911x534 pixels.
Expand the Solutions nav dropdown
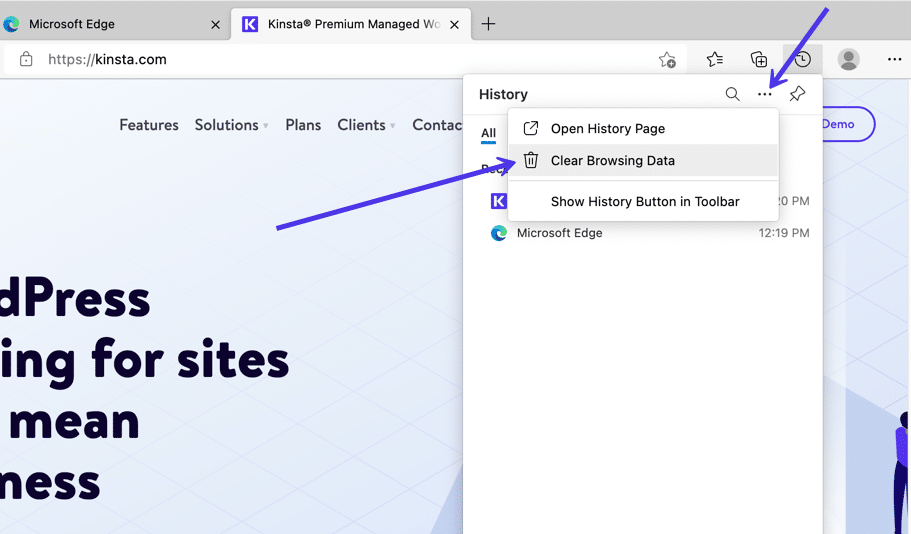[x=231, y=125]
